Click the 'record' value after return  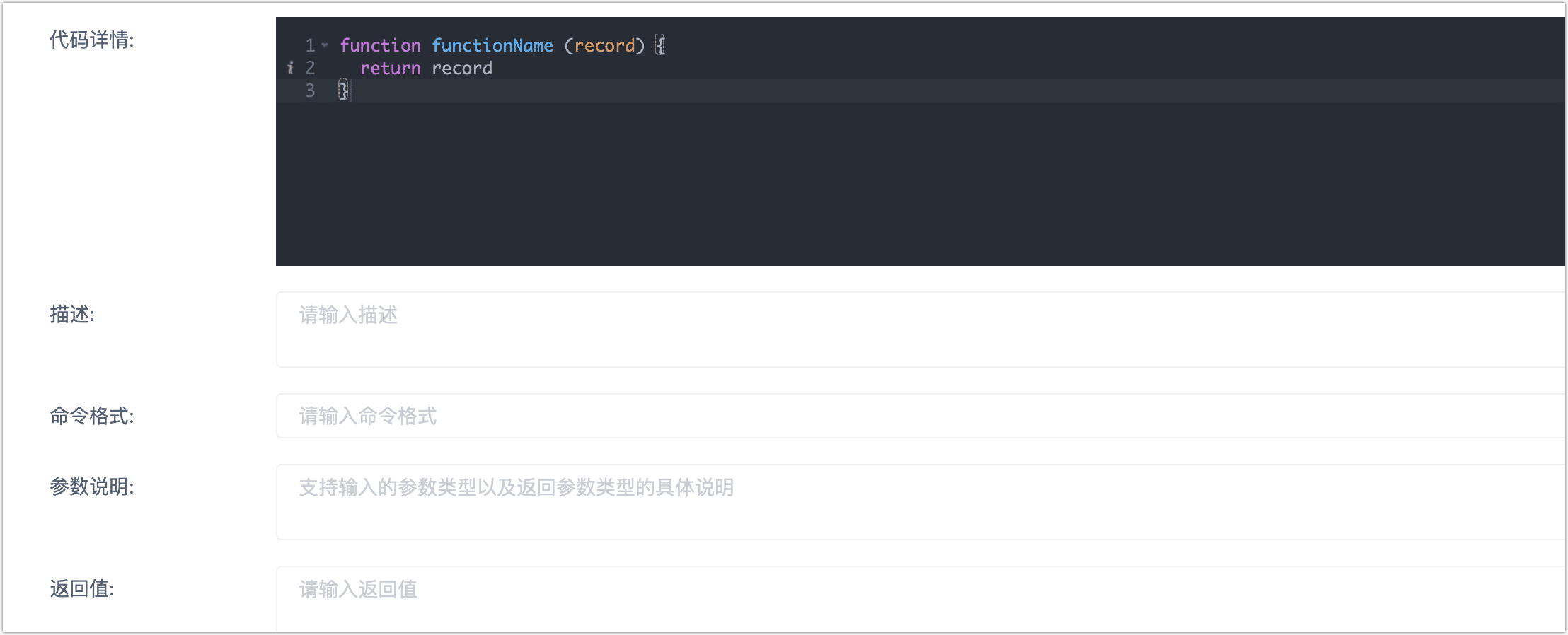pos(461,68)
